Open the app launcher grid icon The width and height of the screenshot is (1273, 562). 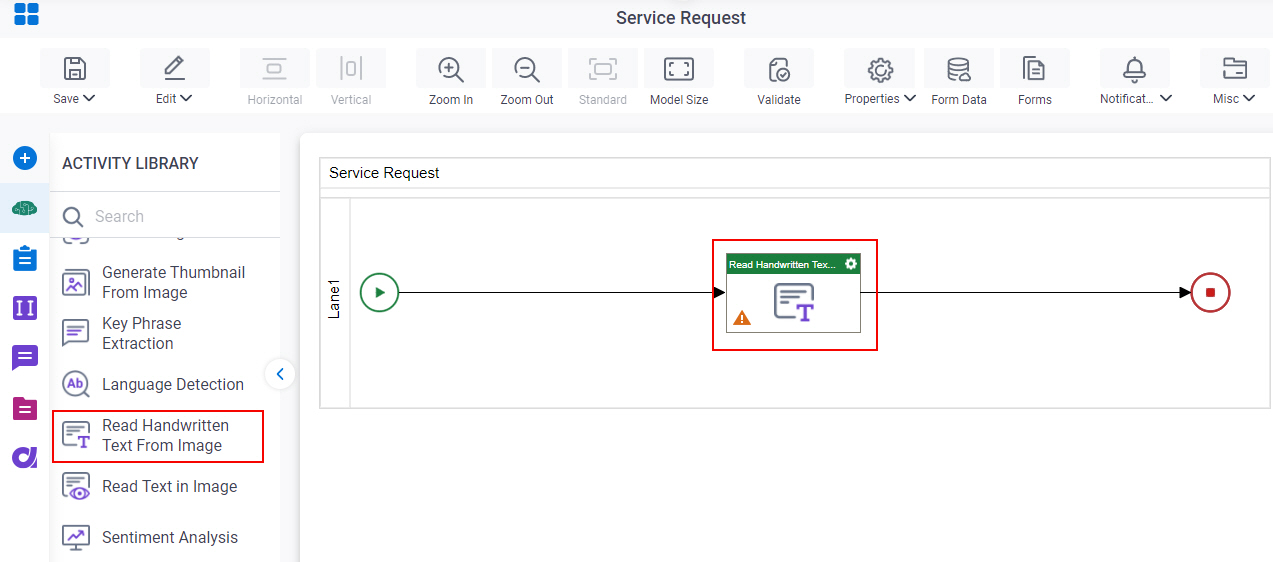click(x=26, y=14)
